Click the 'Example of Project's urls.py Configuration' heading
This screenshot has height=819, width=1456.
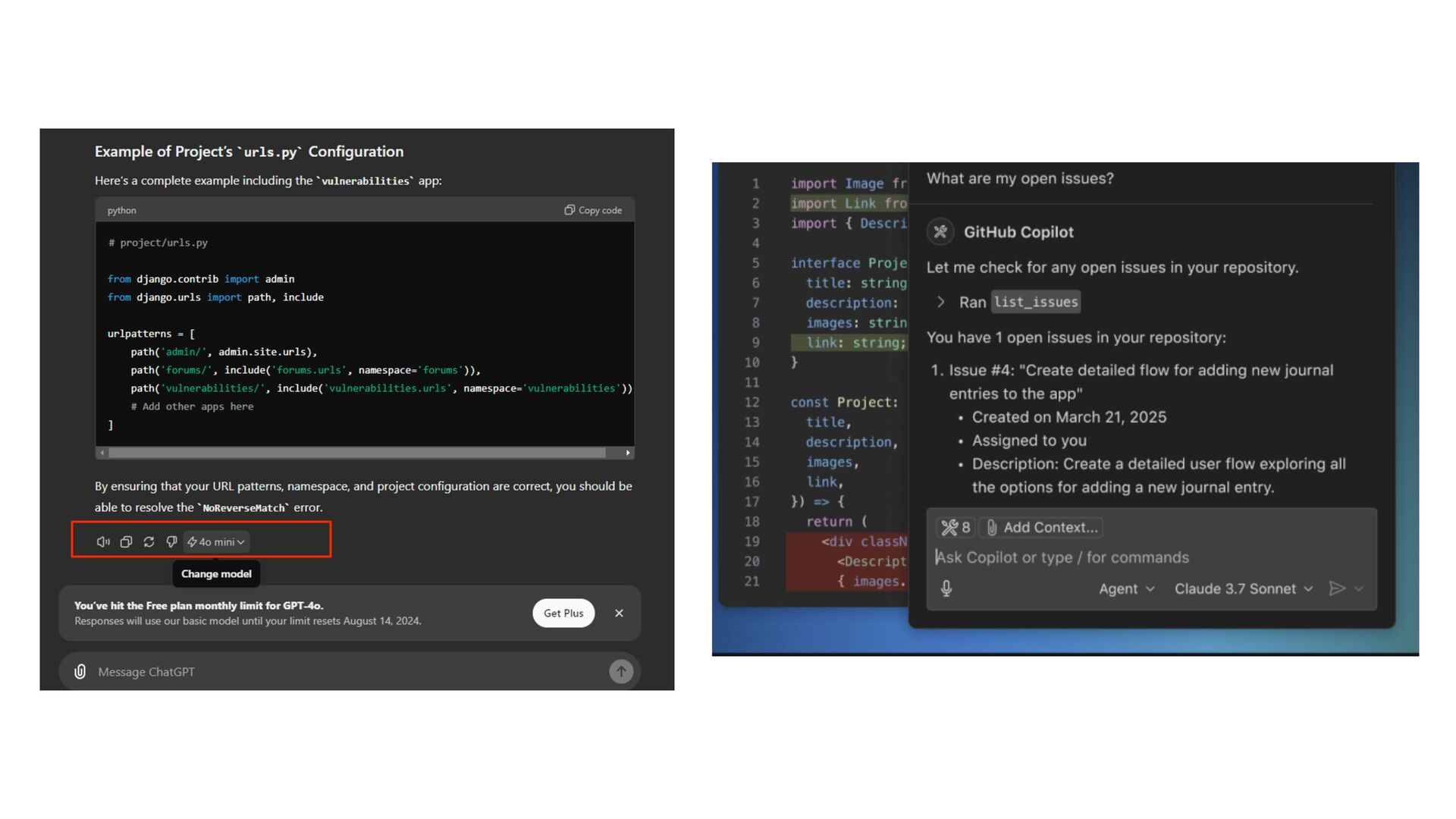click(249, 152)
